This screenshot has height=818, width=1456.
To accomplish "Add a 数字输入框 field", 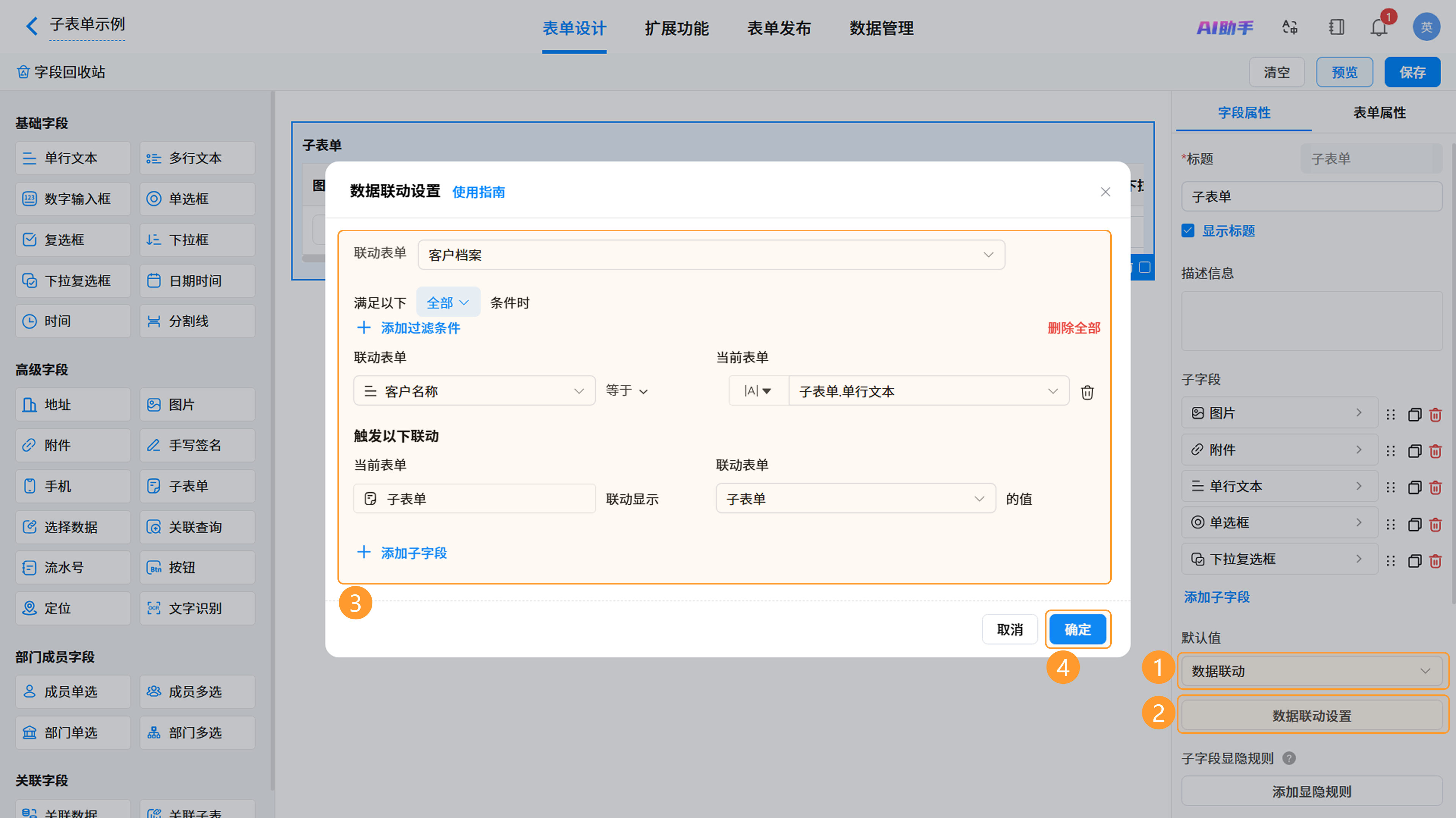I will [x=73, y=199].
